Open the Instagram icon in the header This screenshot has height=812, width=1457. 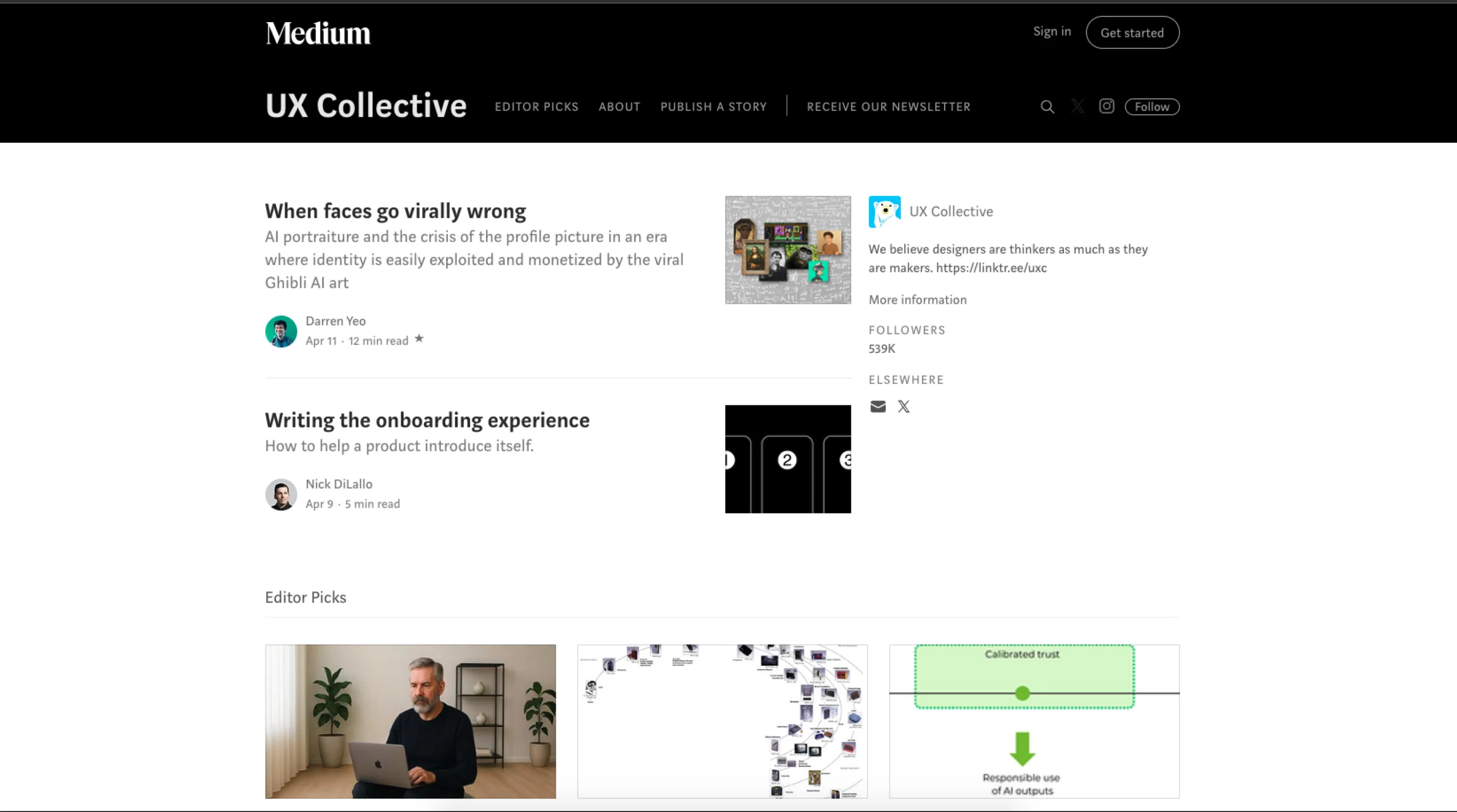pos(1106,106)
